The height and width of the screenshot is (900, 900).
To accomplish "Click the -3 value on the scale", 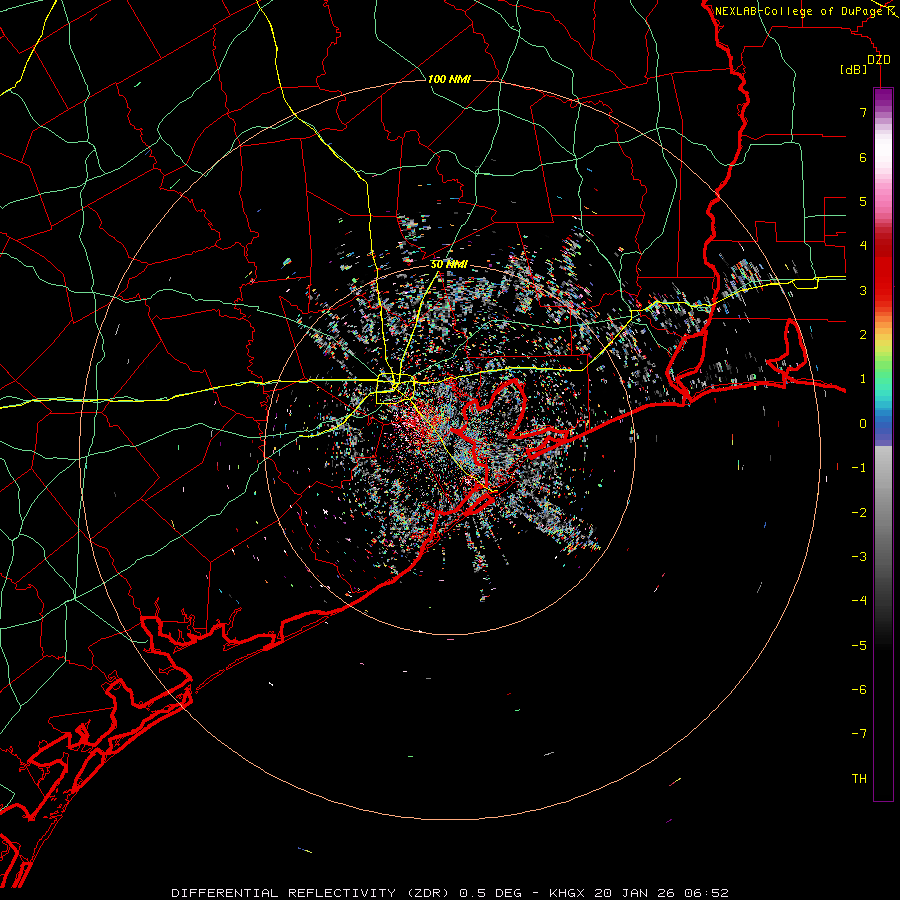I will (x=859, y=557).
